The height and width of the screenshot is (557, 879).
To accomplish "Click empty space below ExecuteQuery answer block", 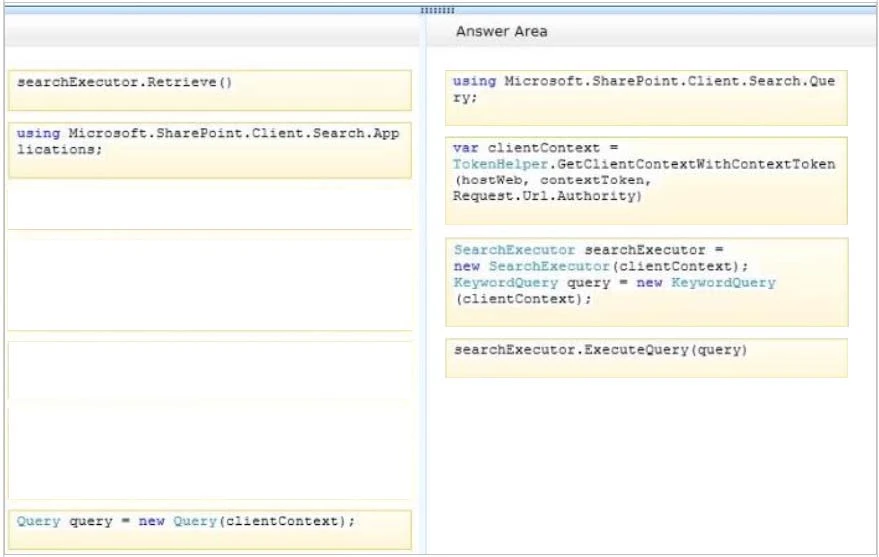I will pos(646,460).
